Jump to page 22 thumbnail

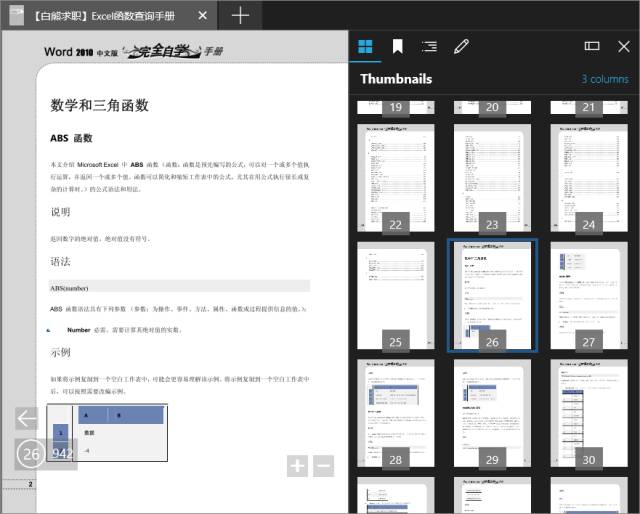[396, 178]
